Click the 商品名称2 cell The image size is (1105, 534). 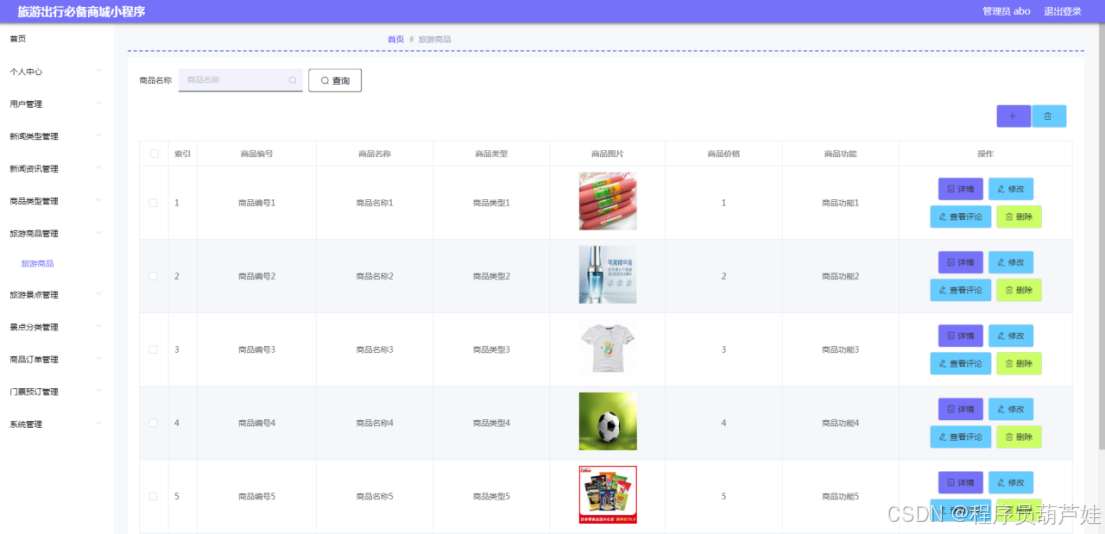(x=374, y=276)
